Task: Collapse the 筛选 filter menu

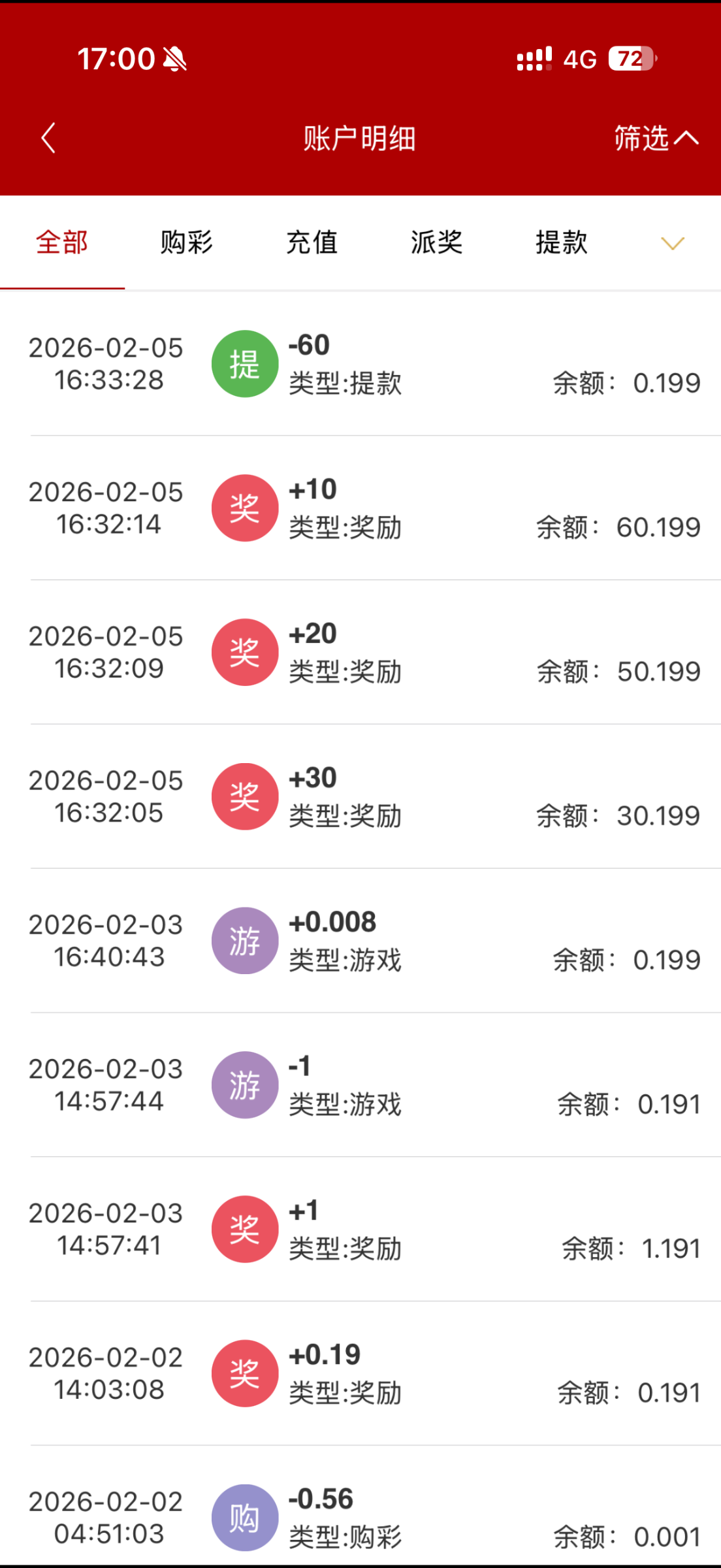Action: point(656,138)
